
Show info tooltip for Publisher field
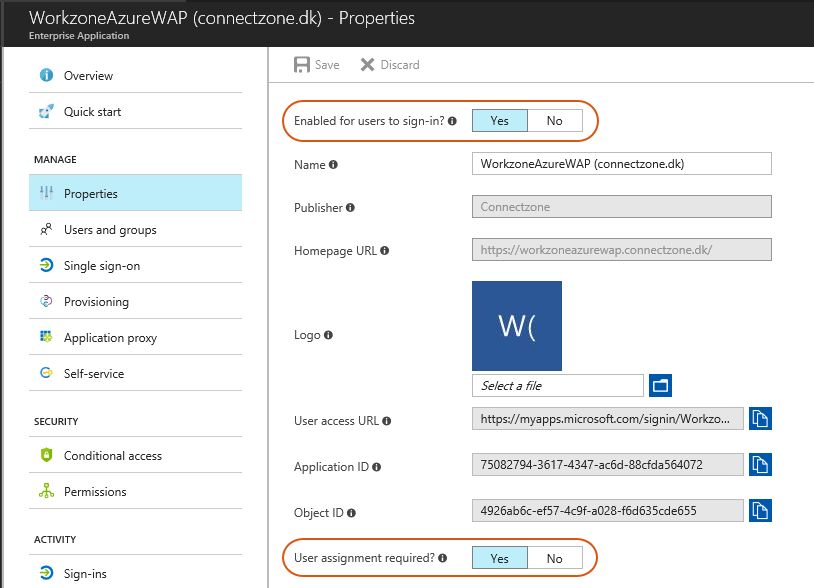pos(350,208)
